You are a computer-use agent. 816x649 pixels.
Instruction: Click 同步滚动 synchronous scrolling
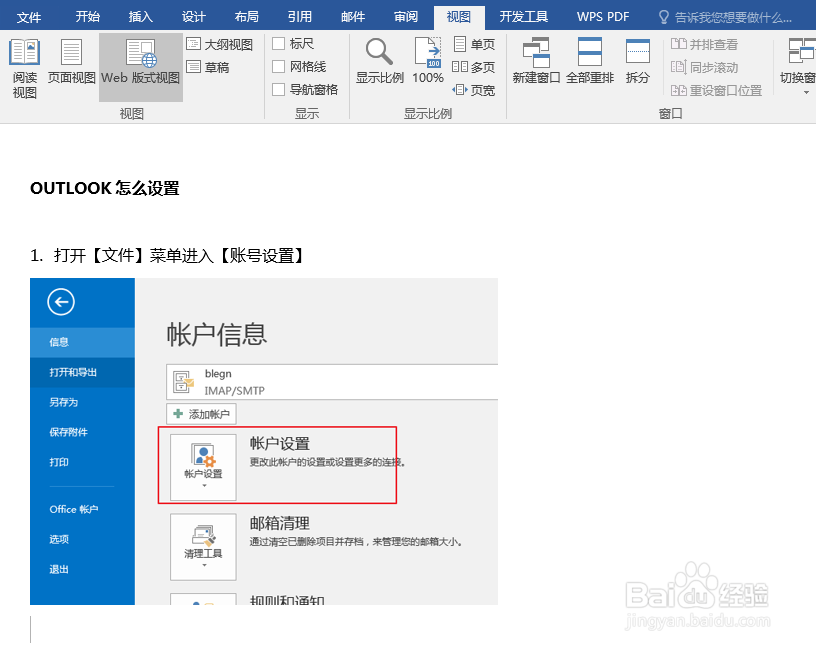pyautogui.click(x=704, y=68)
